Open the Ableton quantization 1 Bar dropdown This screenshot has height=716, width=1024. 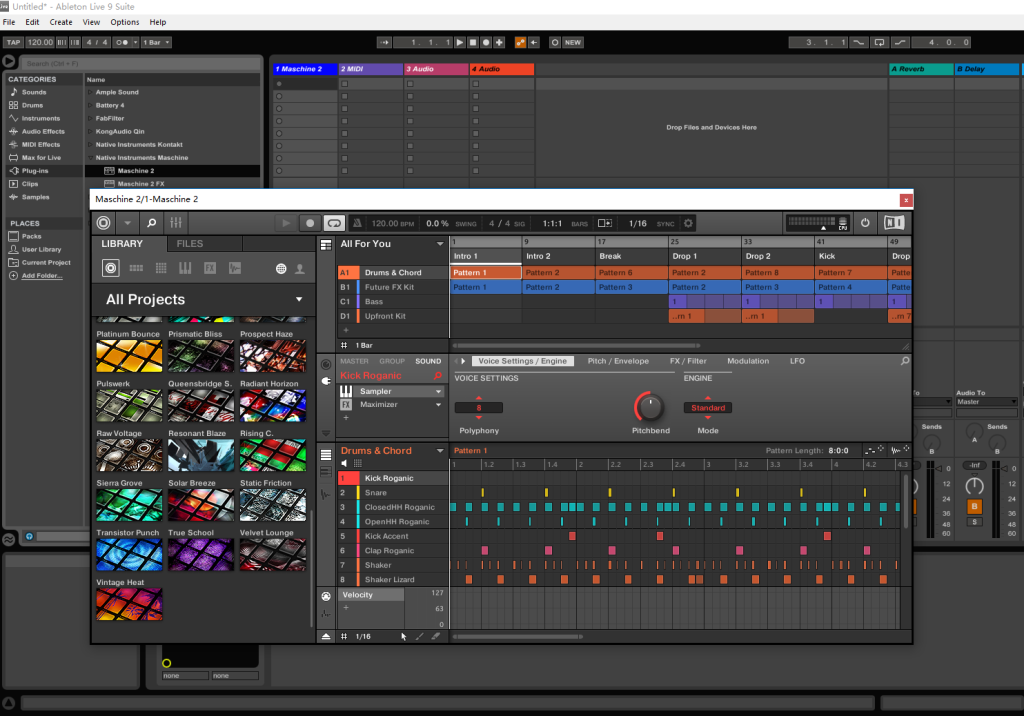click(x=156, y=42)
